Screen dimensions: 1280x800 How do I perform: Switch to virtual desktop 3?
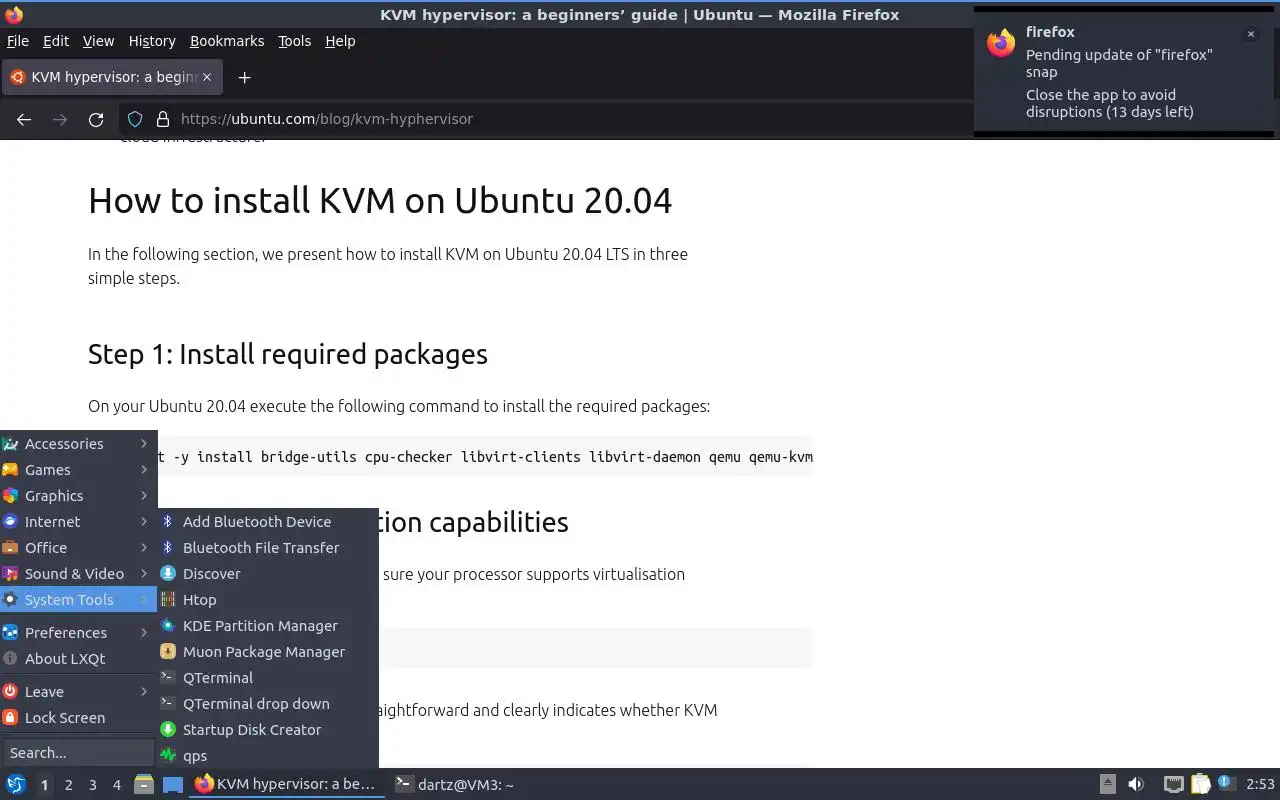click(x=92, y=785)
